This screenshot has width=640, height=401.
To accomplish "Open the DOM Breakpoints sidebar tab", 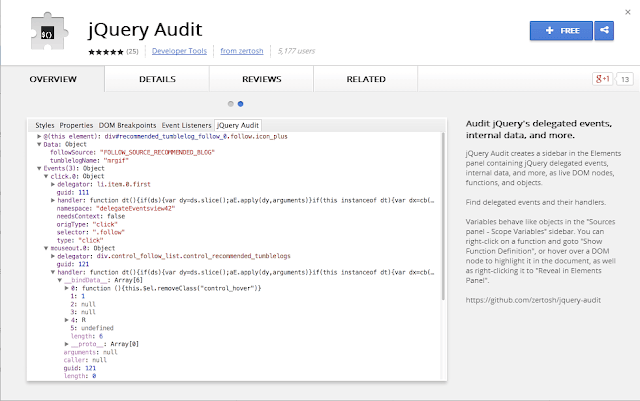I will click(127, 125).
